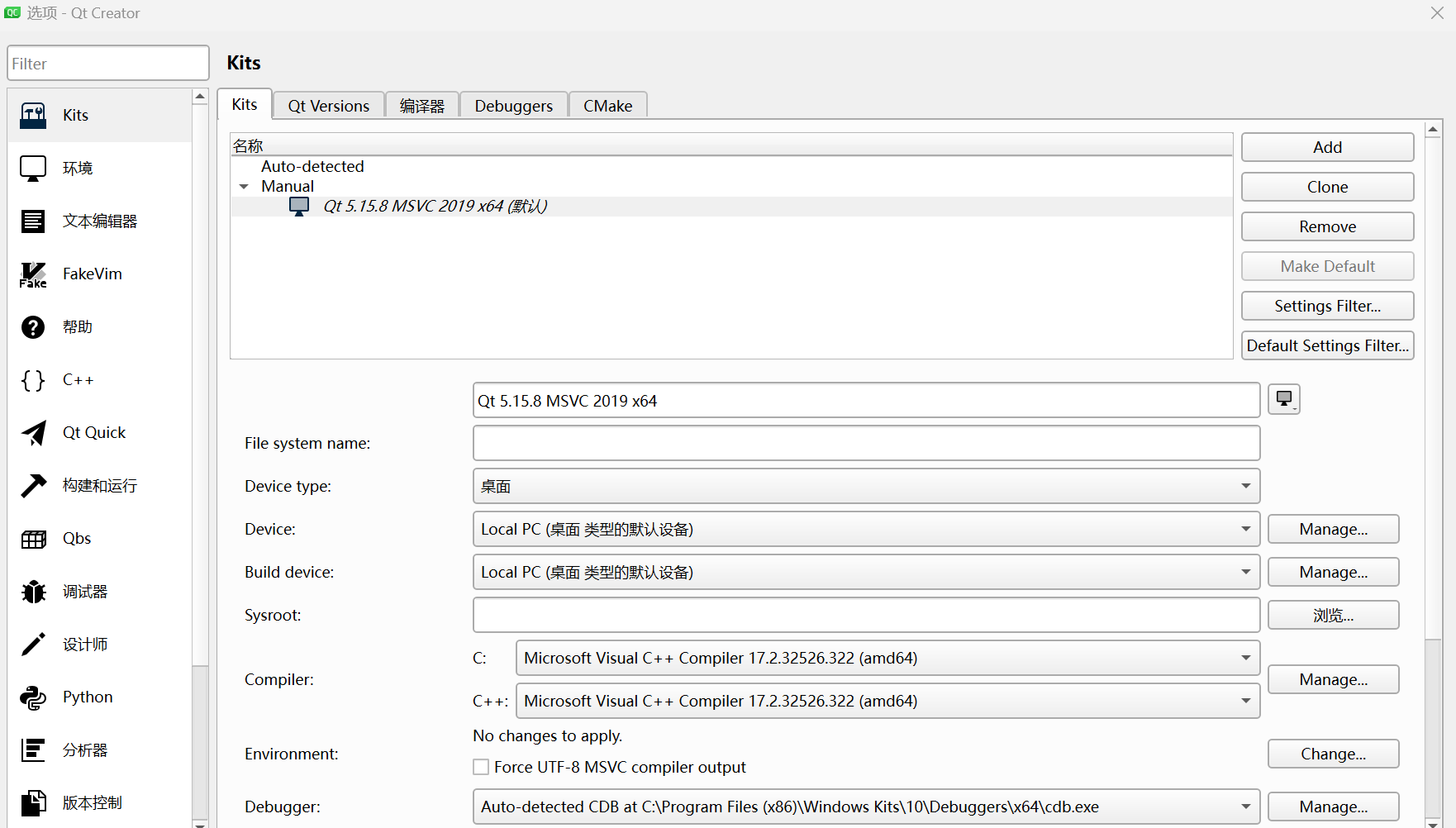Click the Make Default button
The height and width of the screenshot is (828, 1456).
(1328, 266)
